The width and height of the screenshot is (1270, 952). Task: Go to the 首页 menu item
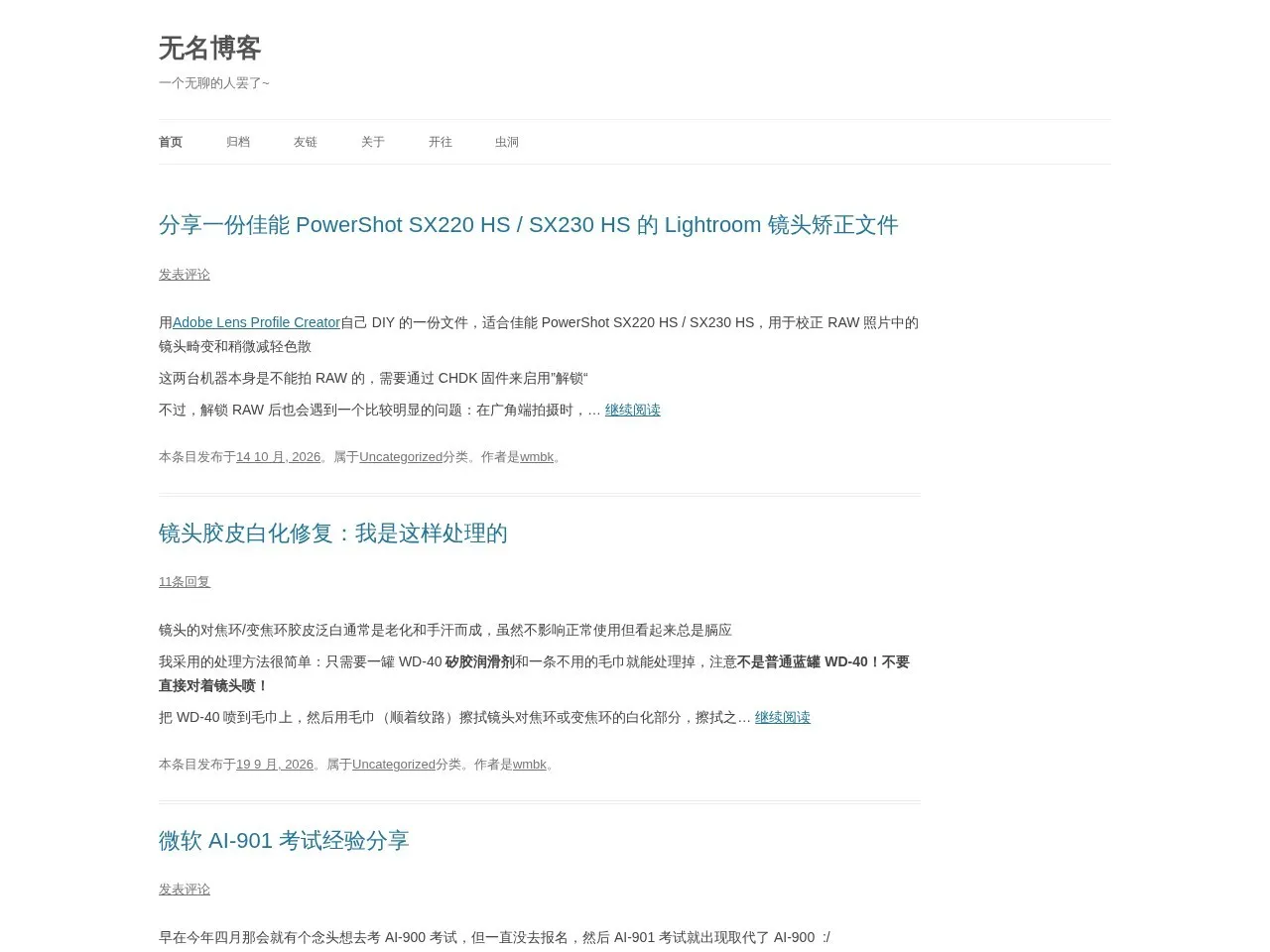point(171,142)
